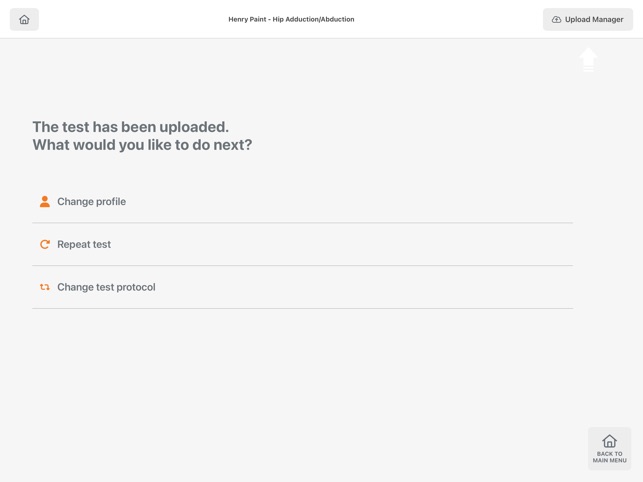
Task: Click the 'What would you like to do next?' text
Action: (142, 145)
